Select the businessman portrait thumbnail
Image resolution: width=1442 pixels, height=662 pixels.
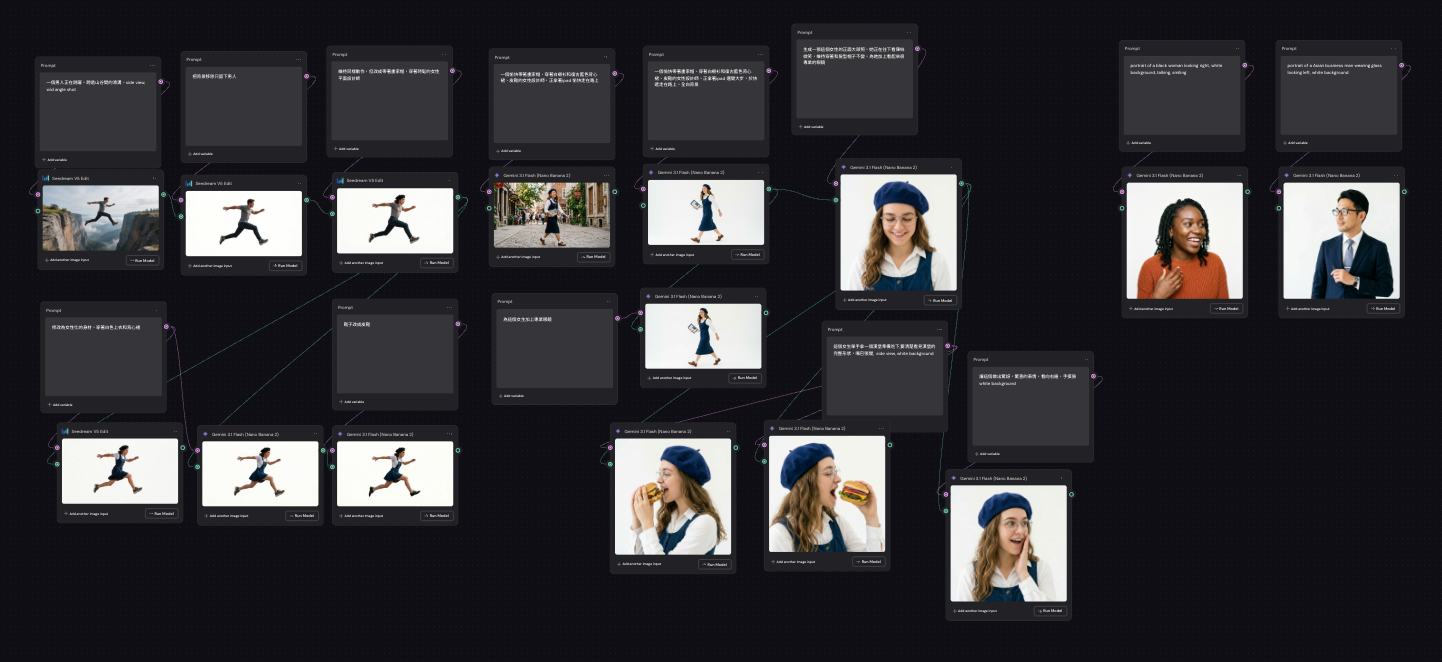[1341, 241]
